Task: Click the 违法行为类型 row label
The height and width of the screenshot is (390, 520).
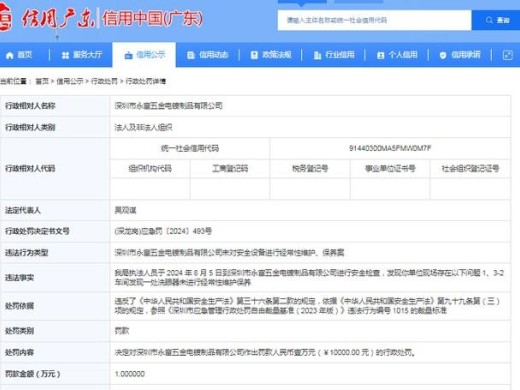Action: click(x=26, y=253)
